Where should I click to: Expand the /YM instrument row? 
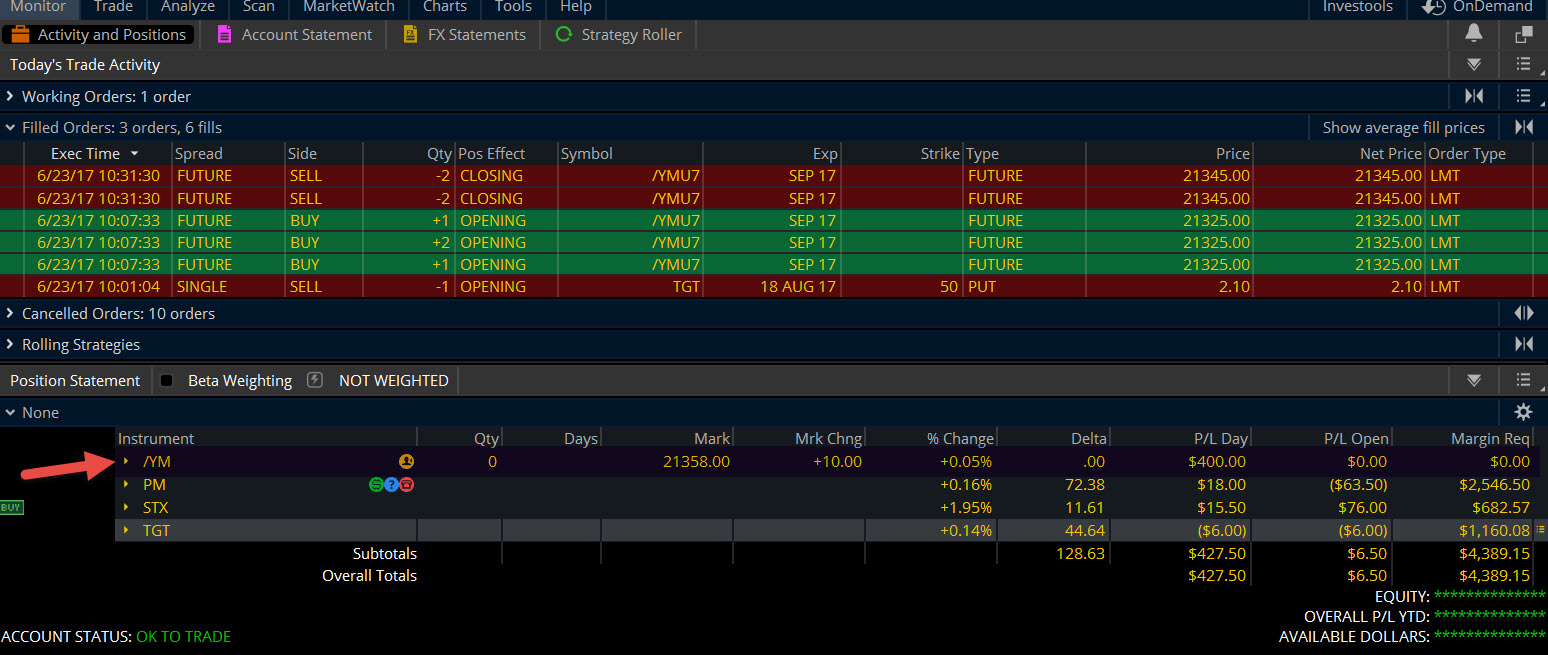(x=126, y=461)
